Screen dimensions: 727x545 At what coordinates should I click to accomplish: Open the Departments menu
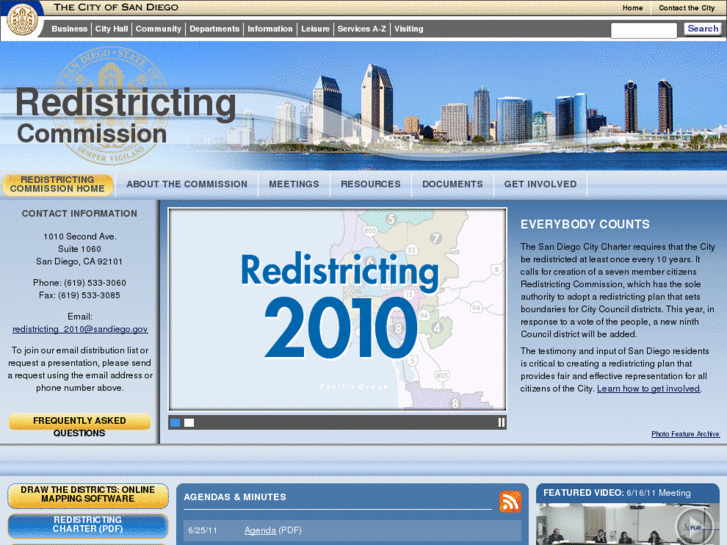tap(214, 29)
